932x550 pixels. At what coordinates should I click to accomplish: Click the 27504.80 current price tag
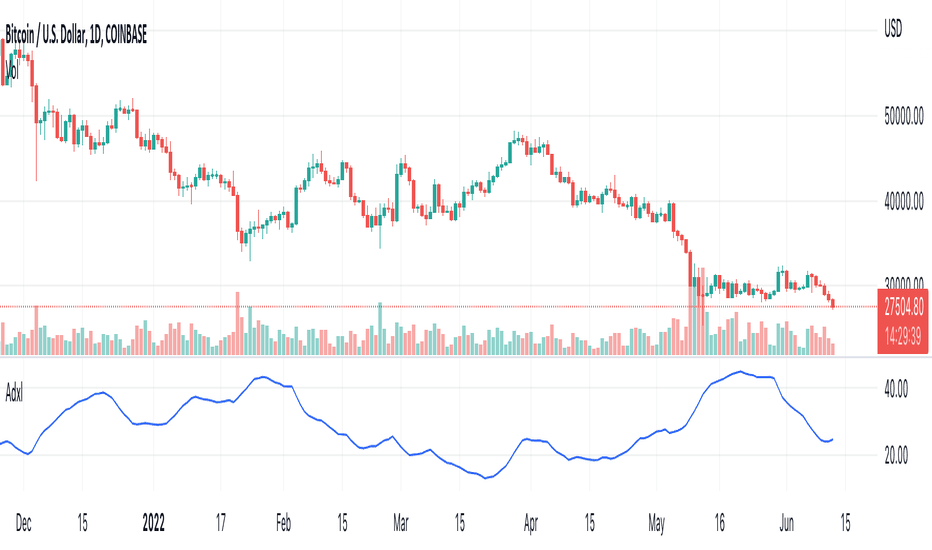[904, 307]
